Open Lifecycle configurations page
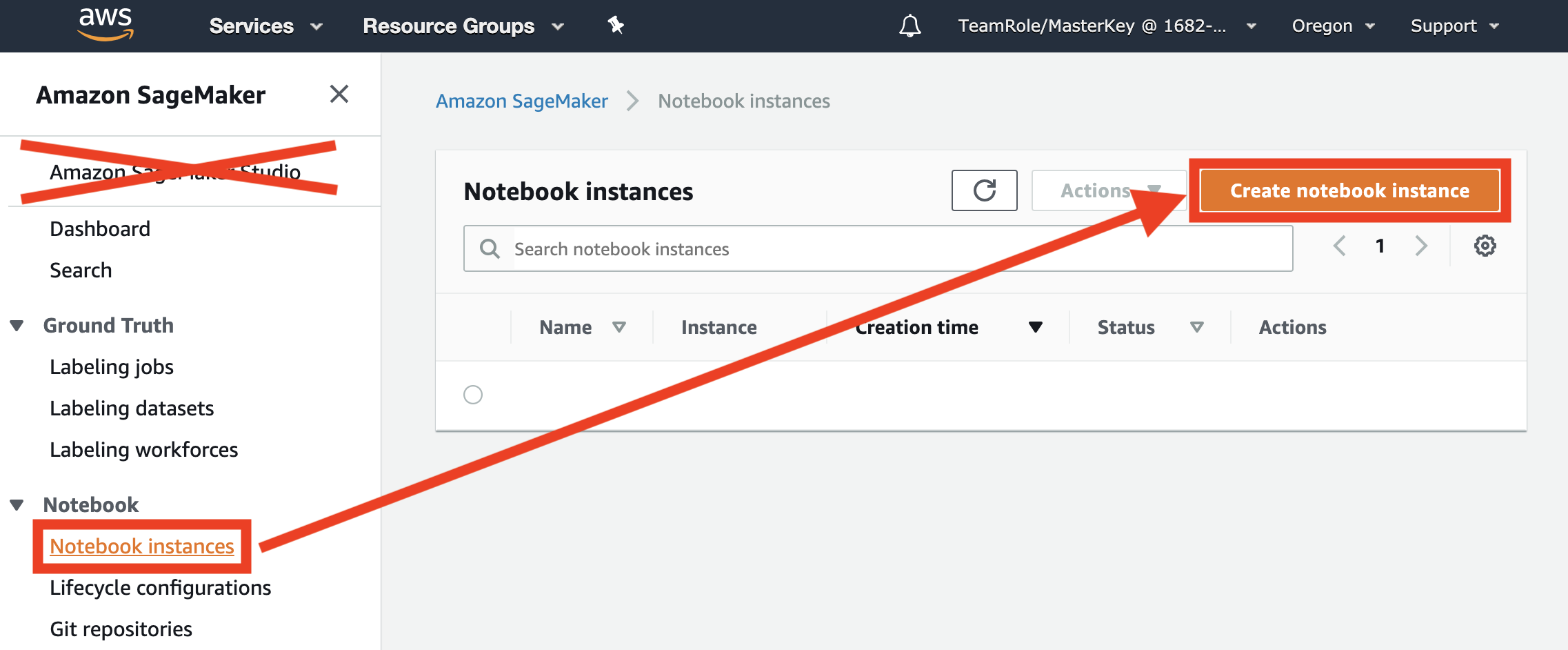 click(161, 588)
